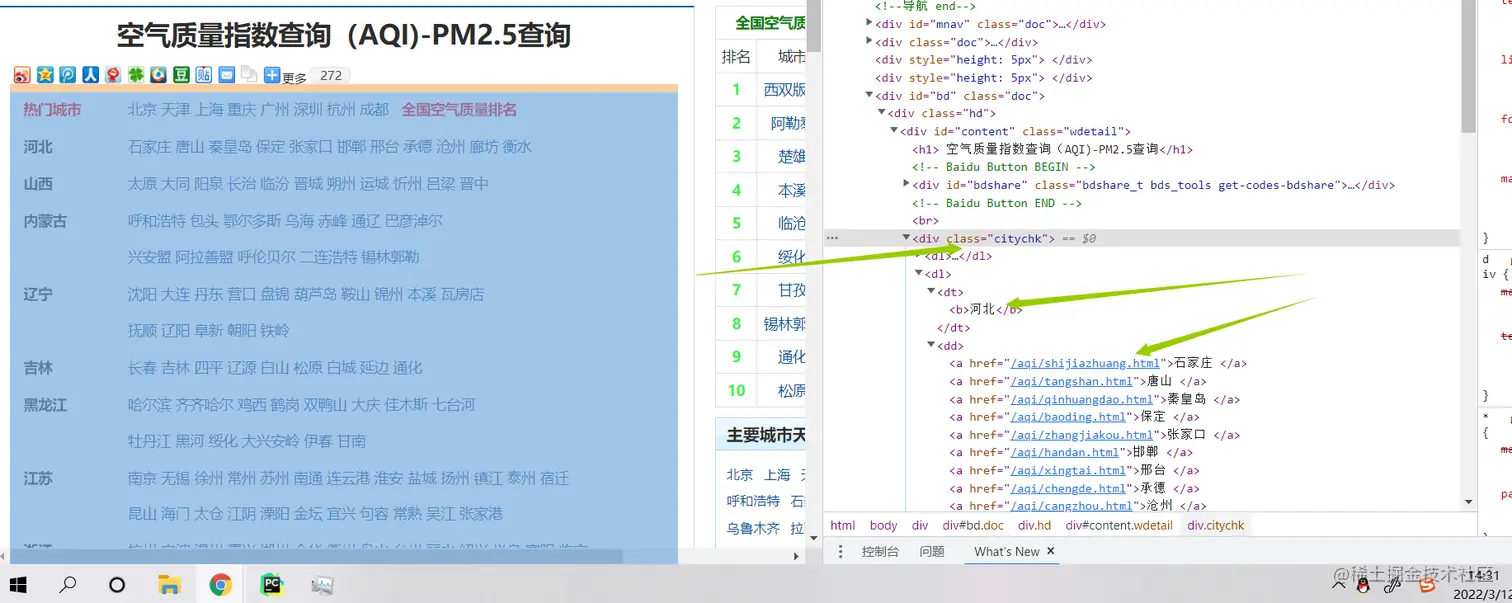This screenshot has width=1512, height=603.
Task: Open taskbar search magnifier
Action: [x=68, y=585]
